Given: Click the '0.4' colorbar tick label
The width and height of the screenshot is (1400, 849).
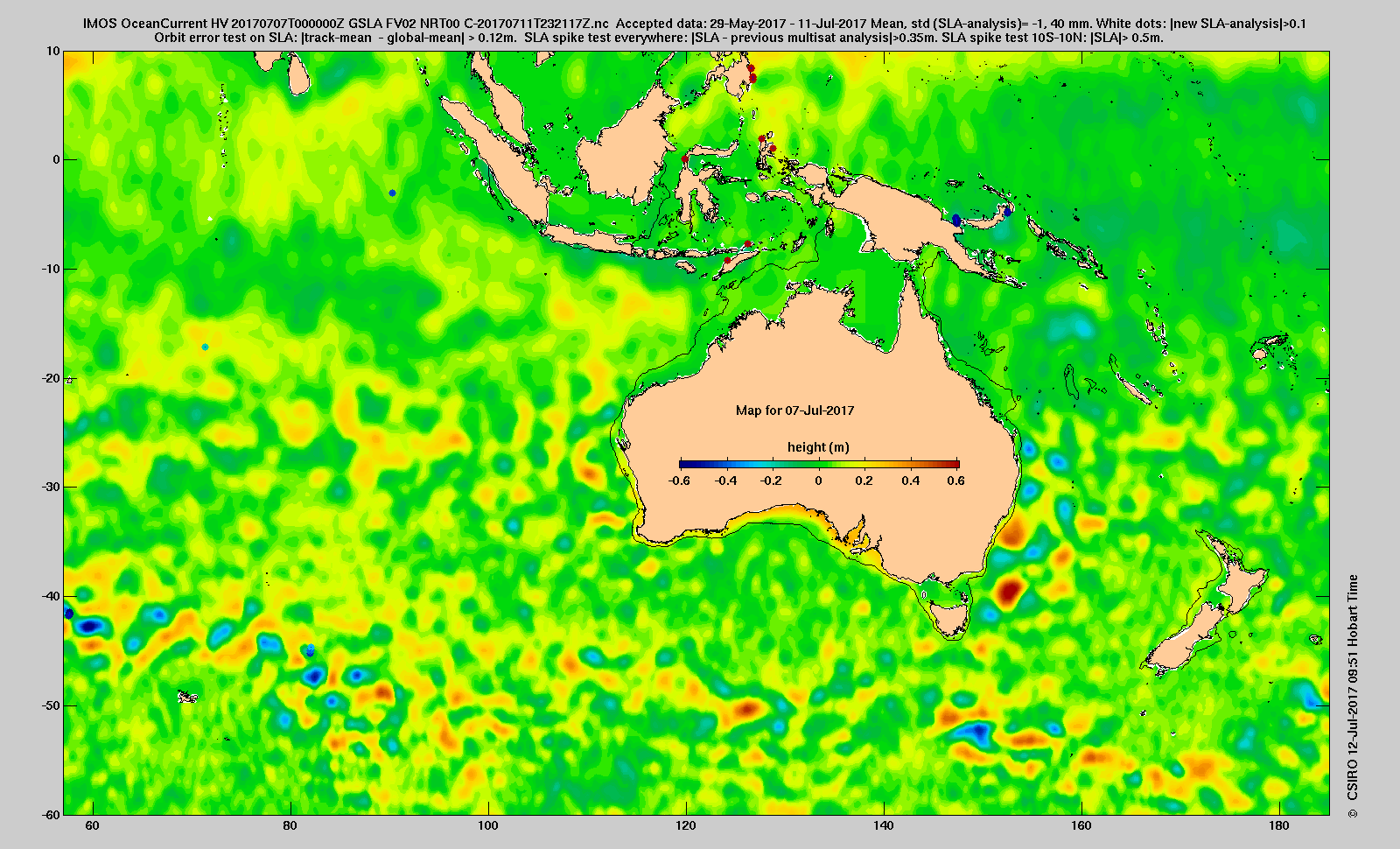Looking at the screenshot, I should pyautogui.click(x=911, y=481).
